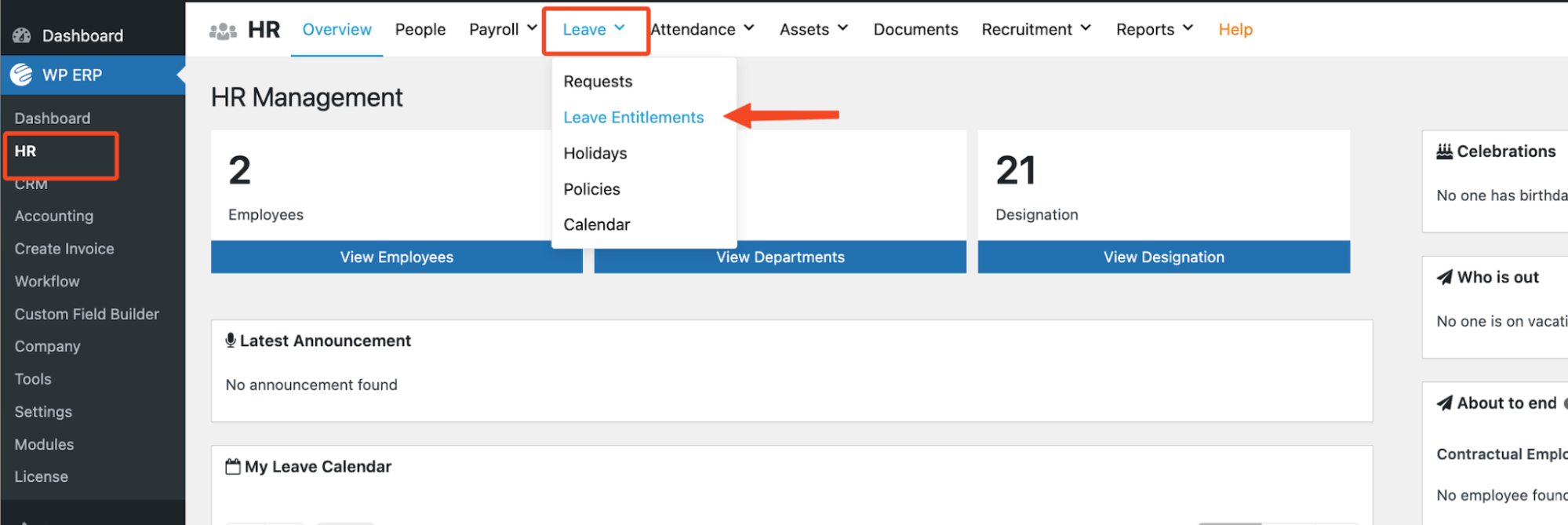Expand the Payroll dropdown menu

pyautogui.click(x=503, y=29)
